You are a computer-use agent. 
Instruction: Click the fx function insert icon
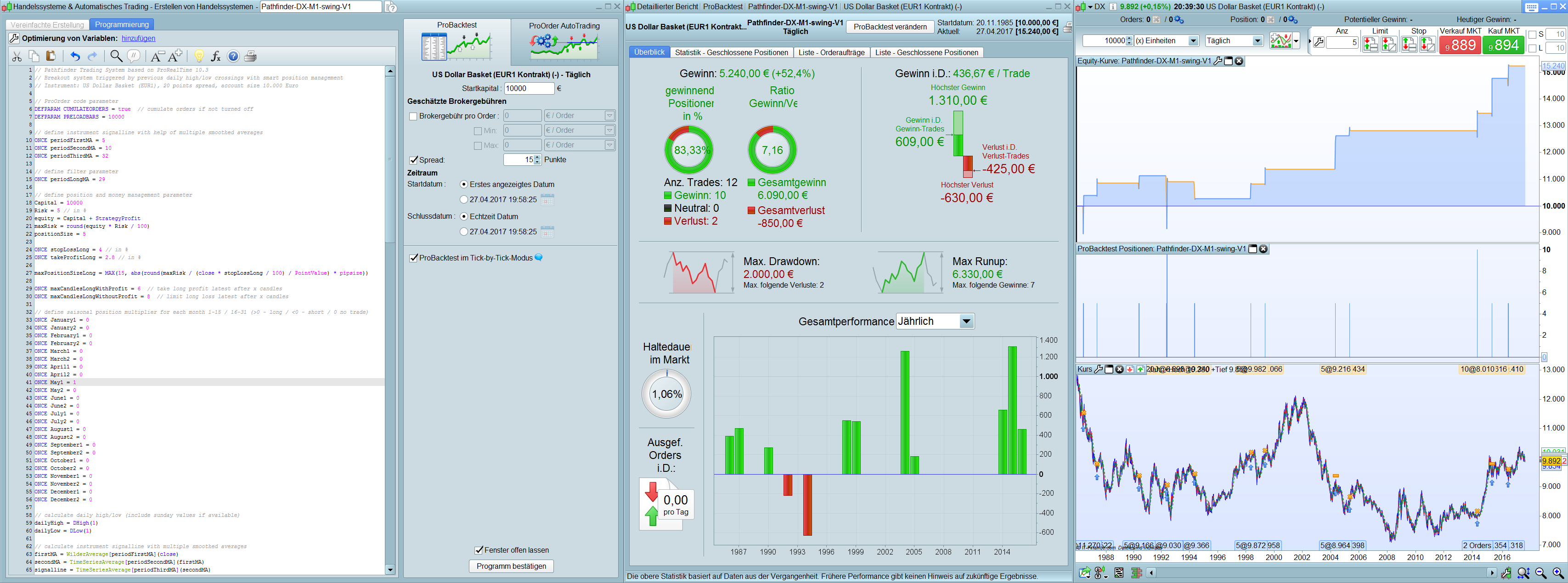[215, 56]
